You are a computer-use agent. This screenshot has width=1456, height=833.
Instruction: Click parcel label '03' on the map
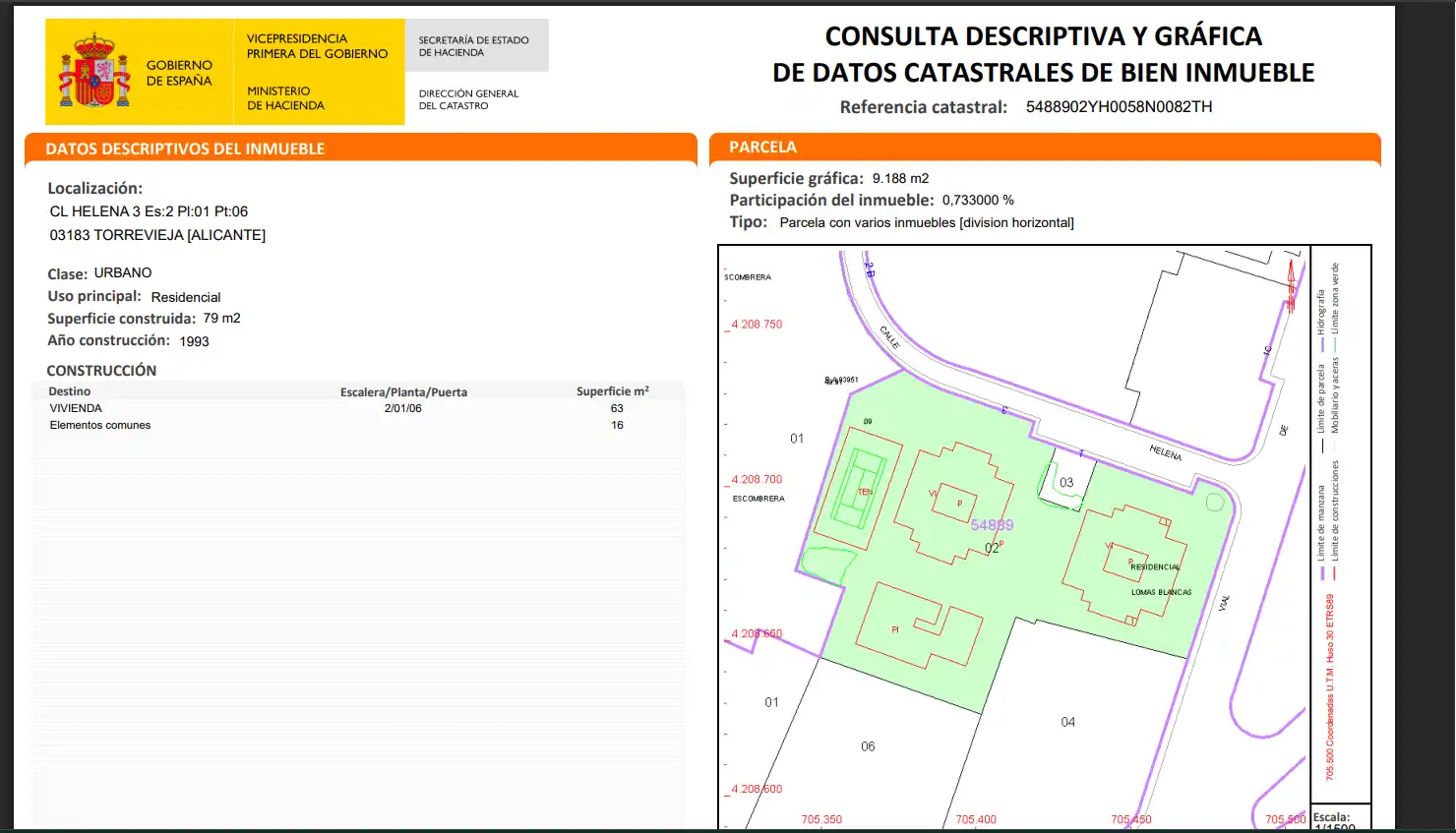pos(1066,483)
